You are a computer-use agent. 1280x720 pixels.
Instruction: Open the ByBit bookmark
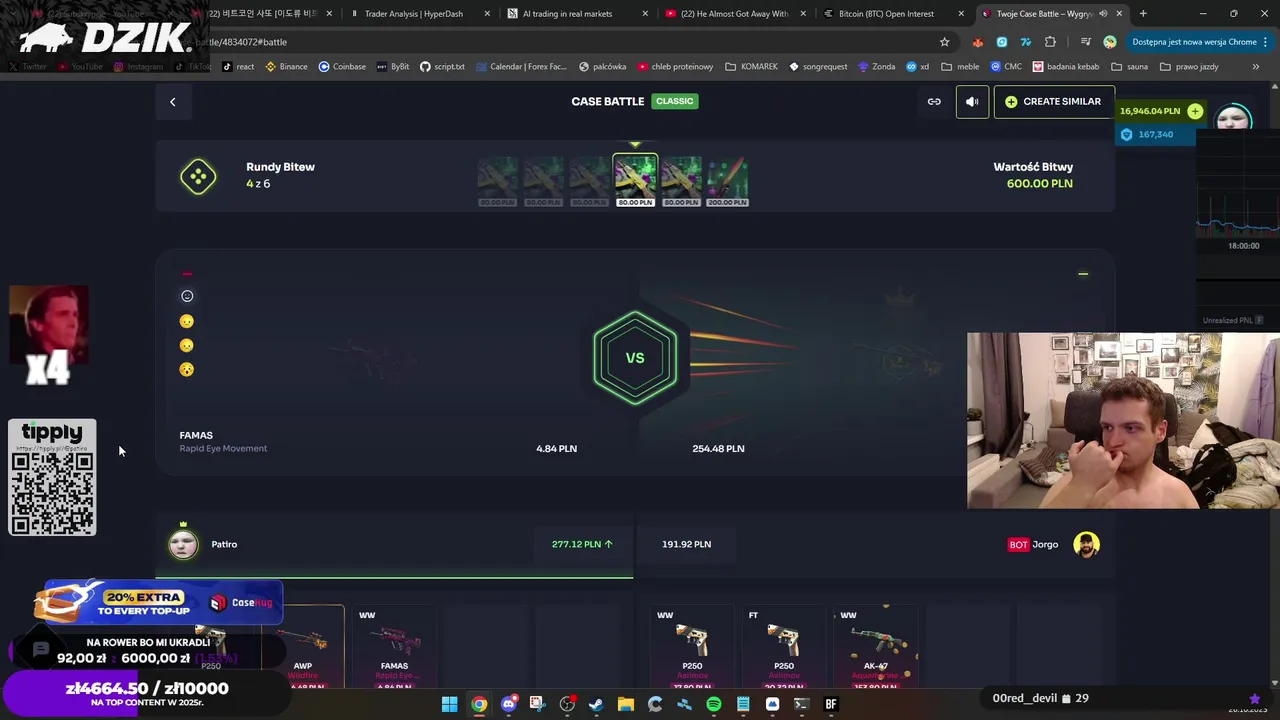(392, 67)
